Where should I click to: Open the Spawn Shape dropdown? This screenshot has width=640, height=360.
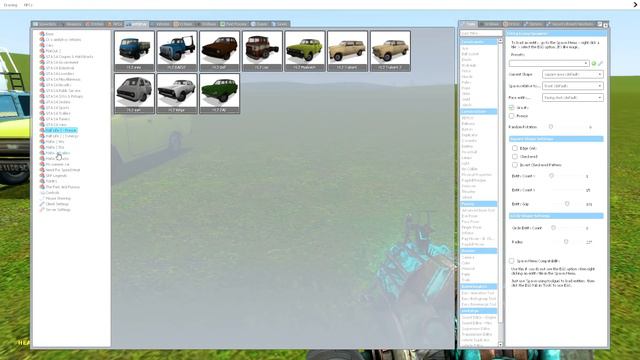coord(573,75)
